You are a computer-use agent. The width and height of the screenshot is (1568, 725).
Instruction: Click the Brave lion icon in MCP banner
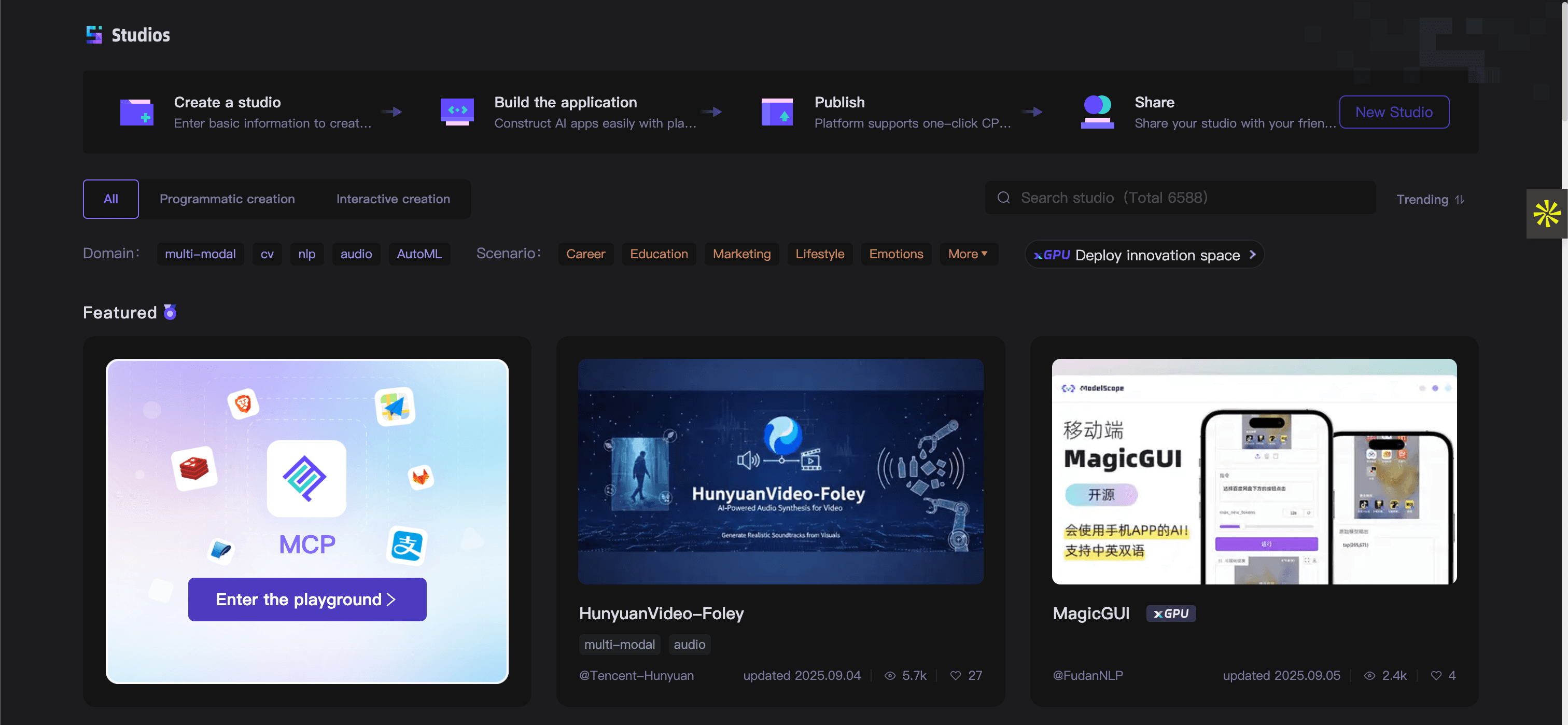[243, 403]
